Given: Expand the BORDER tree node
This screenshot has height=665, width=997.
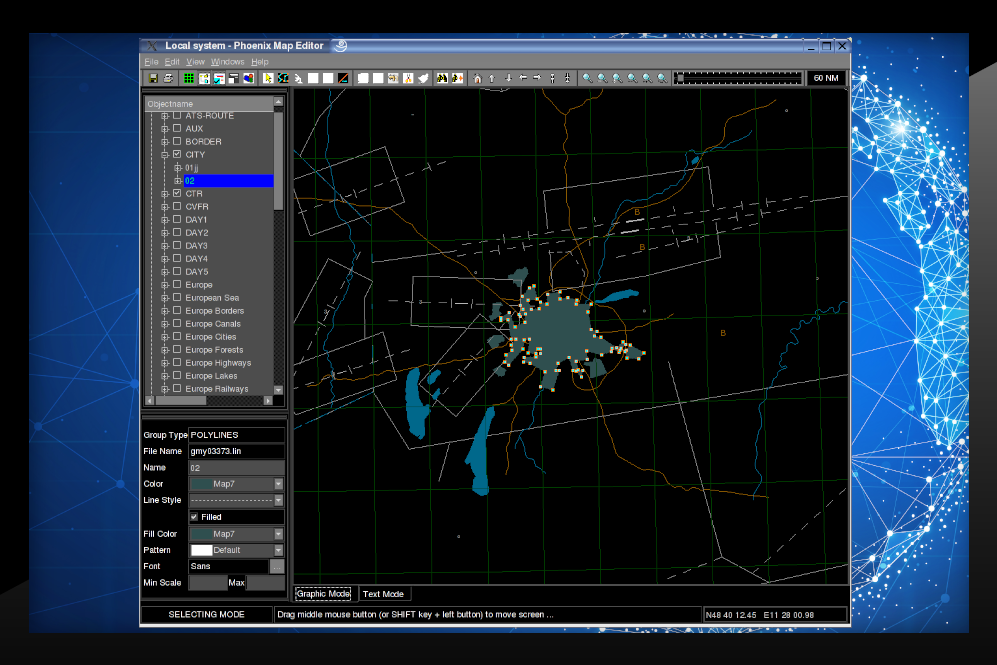Looking at the screenshot, I should (165, 142).
